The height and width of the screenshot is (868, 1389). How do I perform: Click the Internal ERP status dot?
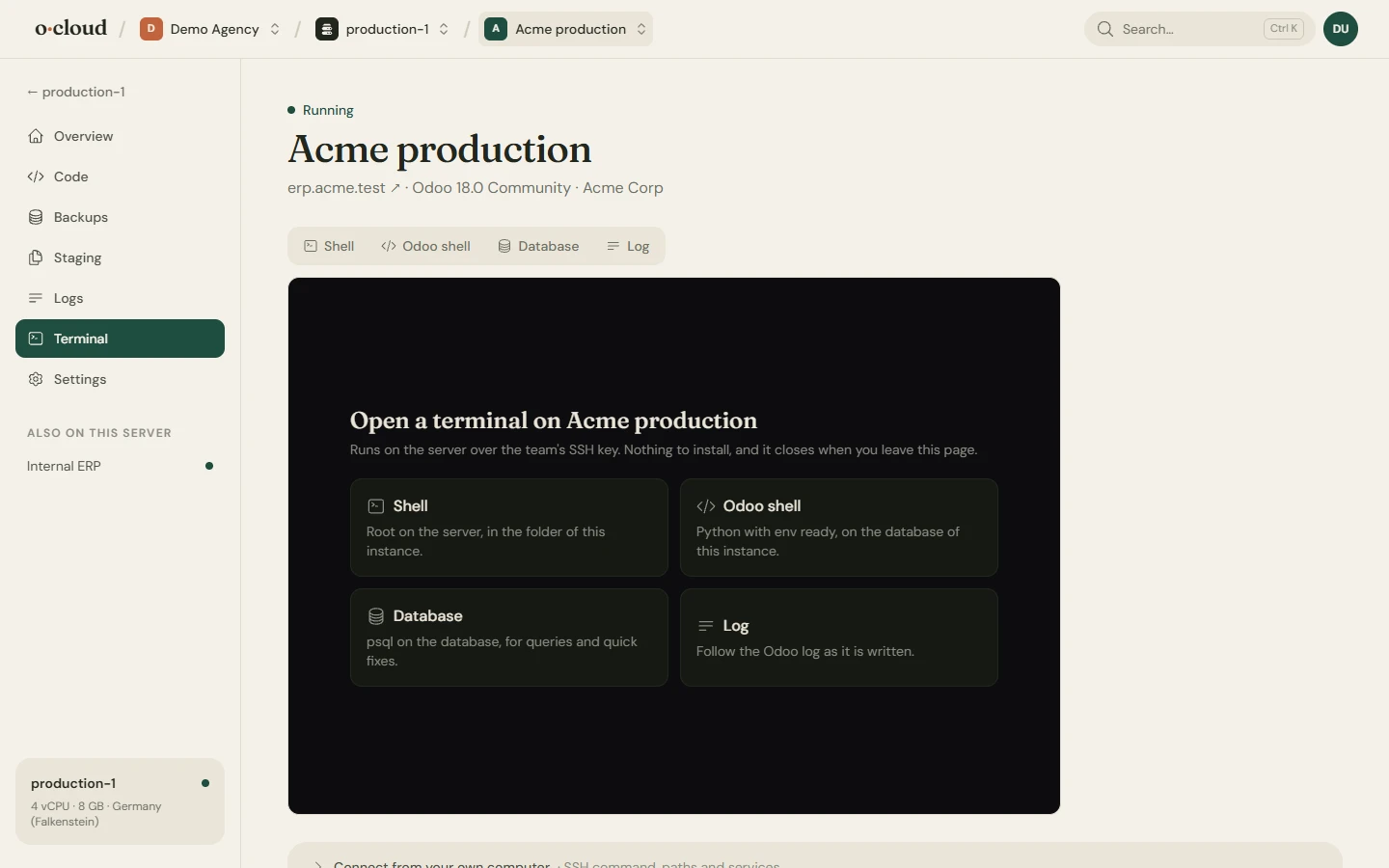pyautogui.click(x=209, y=466)
